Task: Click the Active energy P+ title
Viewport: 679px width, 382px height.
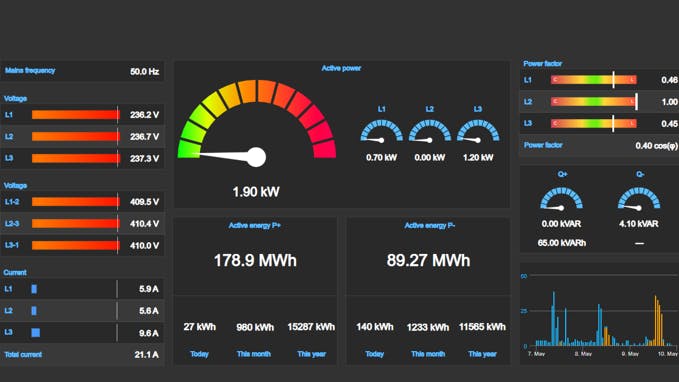Action: pos(255,225)
